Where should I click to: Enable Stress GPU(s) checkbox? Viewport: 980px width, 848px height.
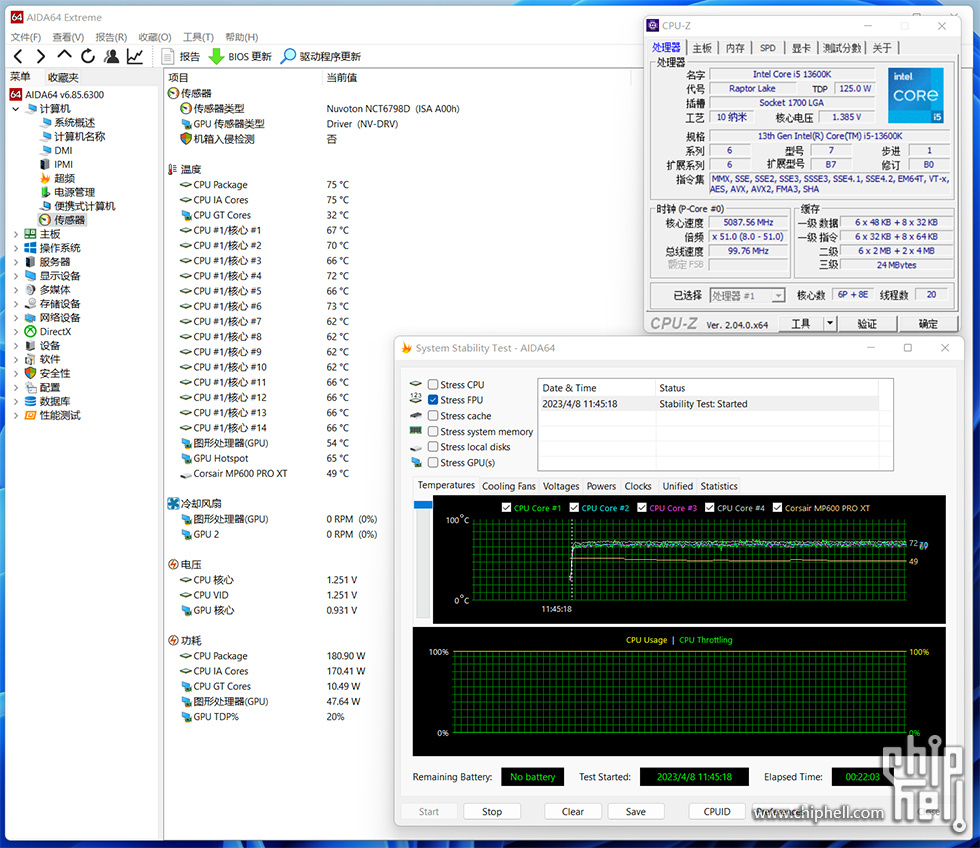(x=432, y=462)
